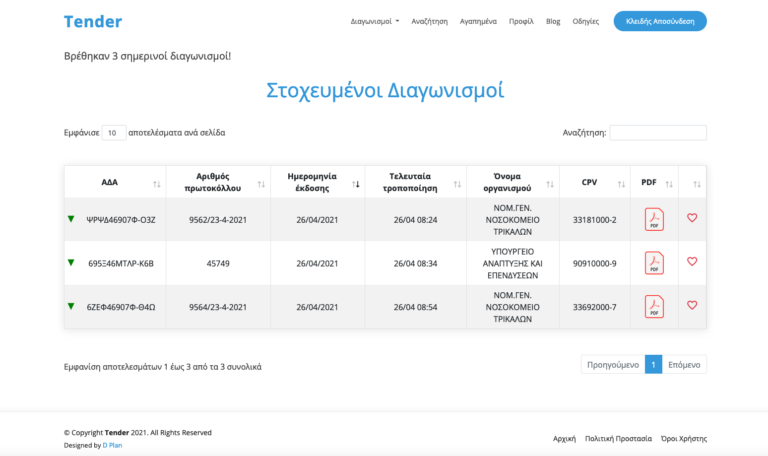
Task: Expand the green triangle for 695Ξ46ΜΤΛΡ-Κ6Β
Action: (71, 262)
